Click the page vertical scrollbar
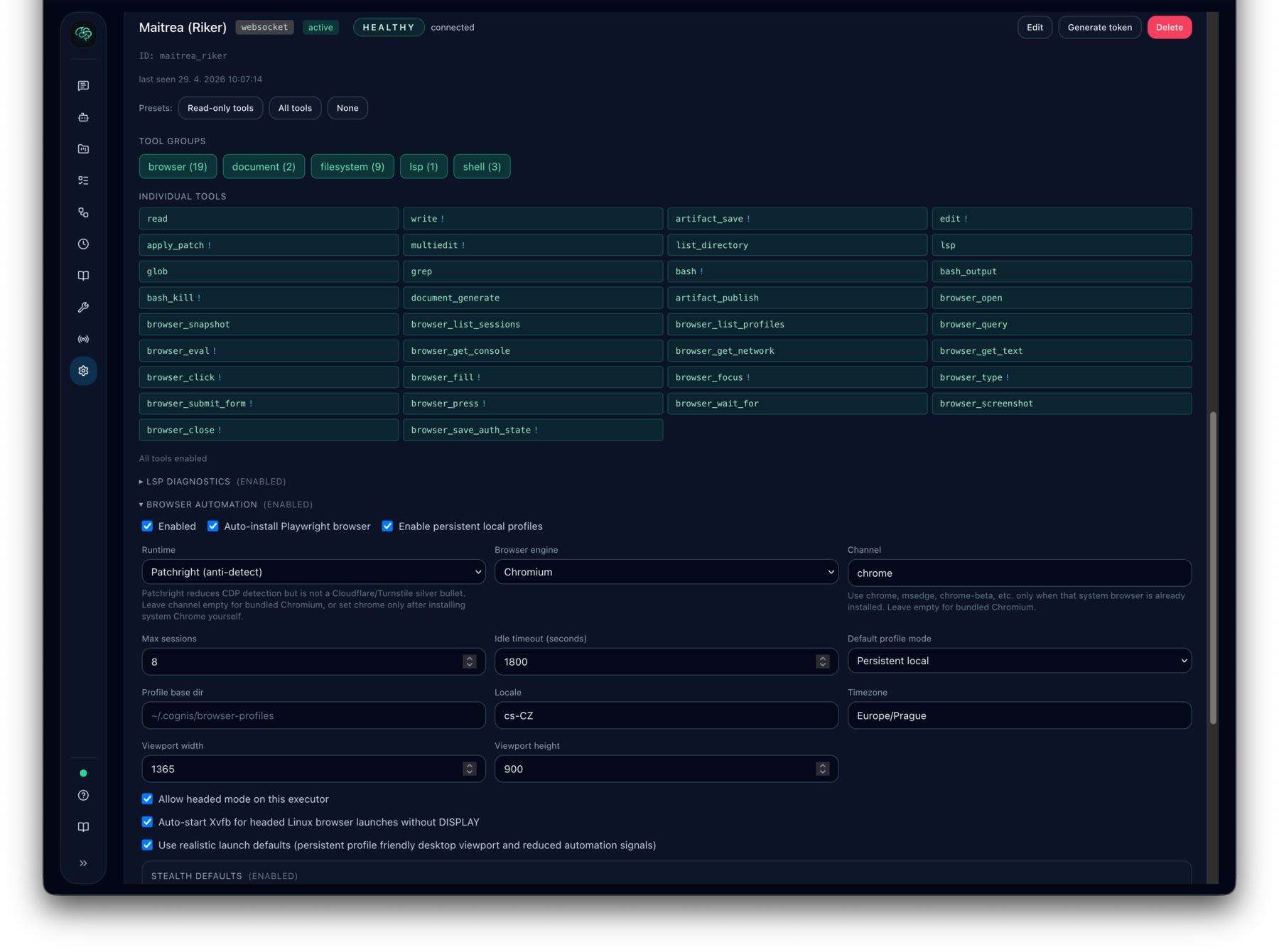Image resolution: width=1279 pixels, height=952 pixels. [1213, 568]
